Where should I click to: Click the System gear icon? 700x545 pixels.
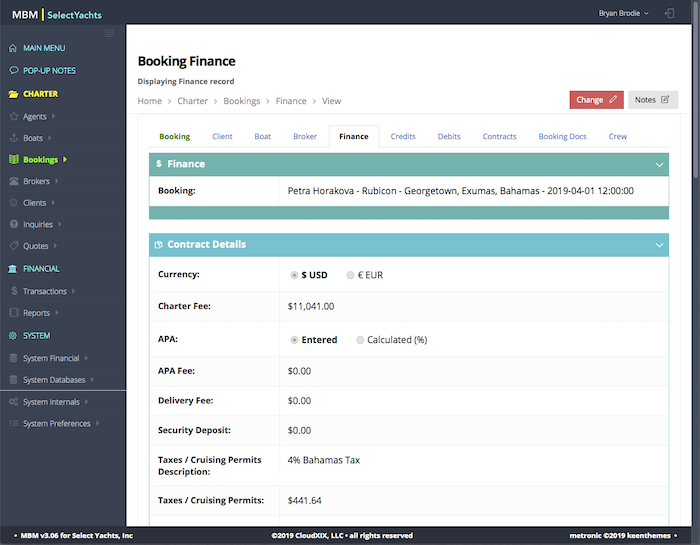coord(13,335)
